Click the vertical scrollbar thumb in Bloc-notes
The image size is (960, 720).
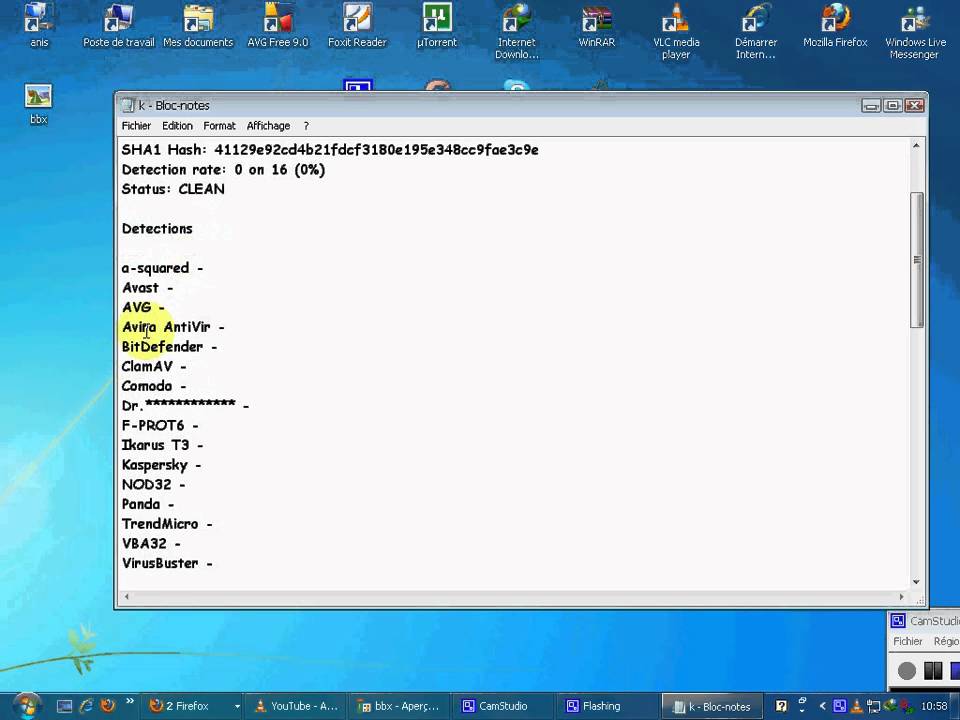pos(916,260)
